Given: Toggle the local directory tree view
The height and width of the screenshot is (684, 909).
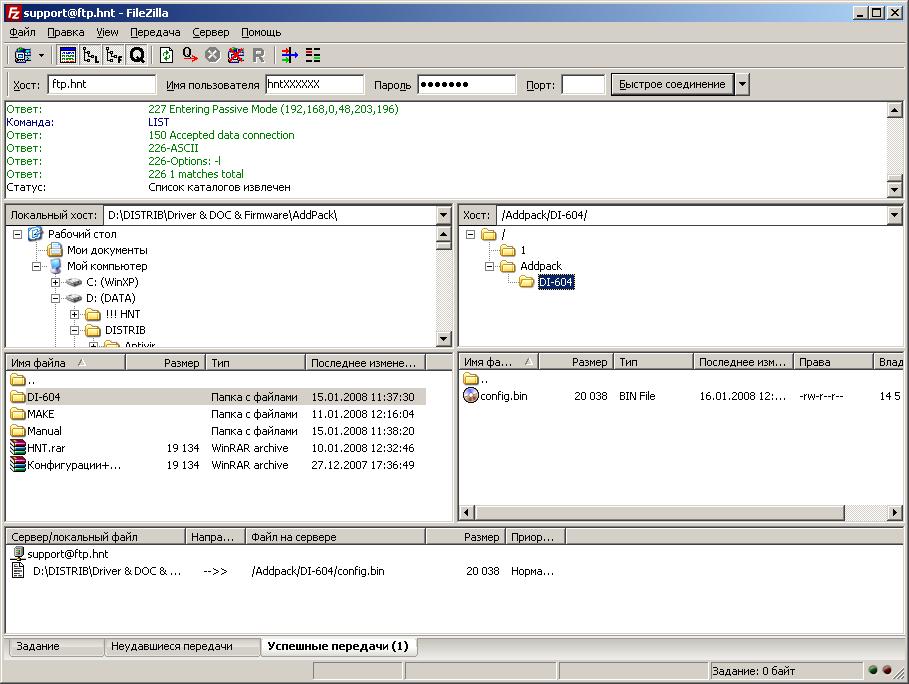Looking at the screenshot, I should [x=91, y=55].
